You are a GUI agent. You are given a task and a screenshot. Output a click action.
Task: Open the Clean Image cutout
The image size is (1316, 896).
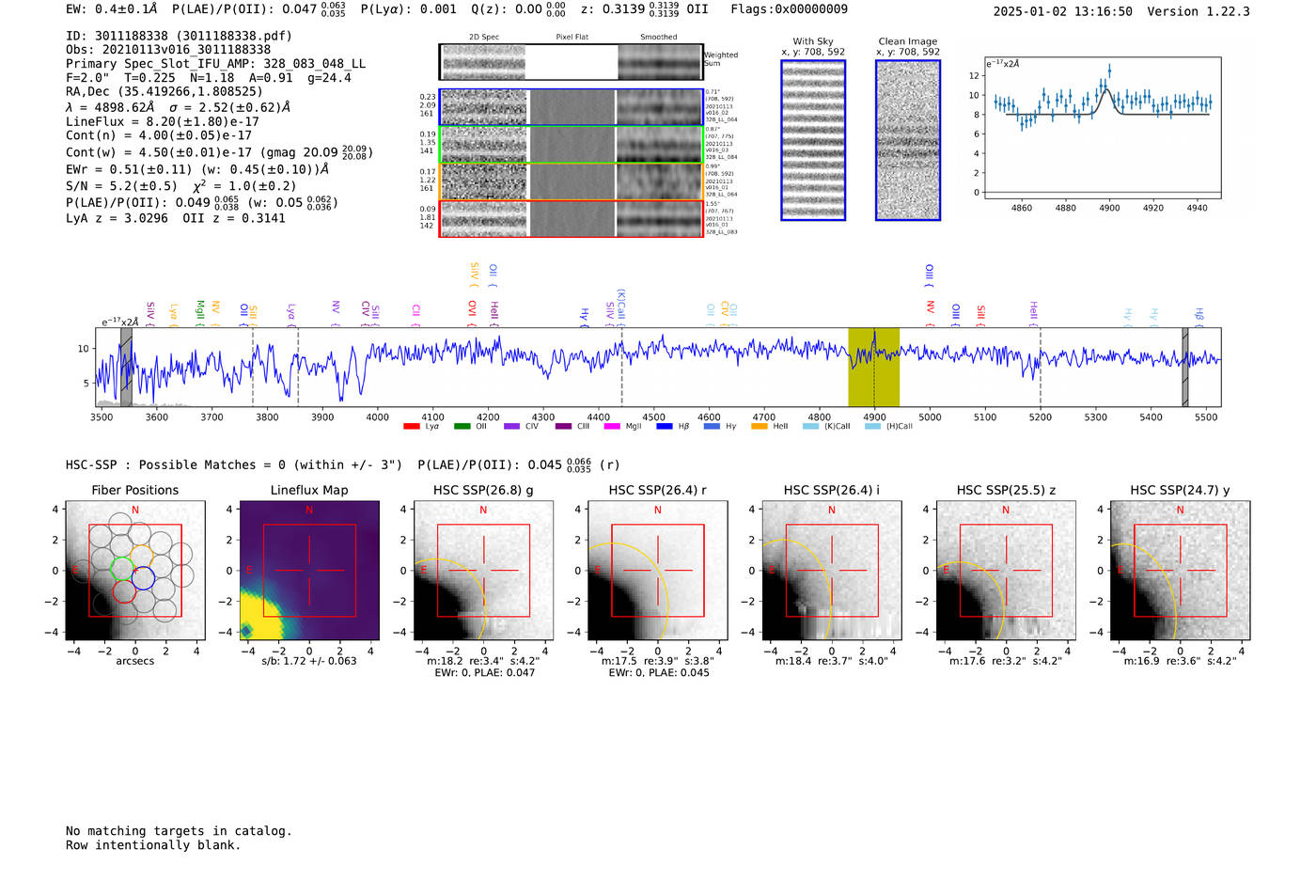(x=908, y=140)
